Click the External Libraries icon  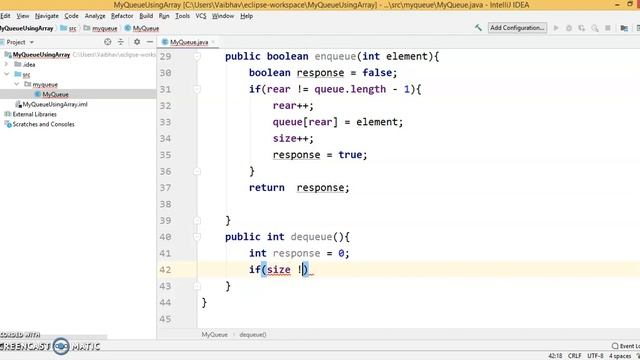(7, 114)
